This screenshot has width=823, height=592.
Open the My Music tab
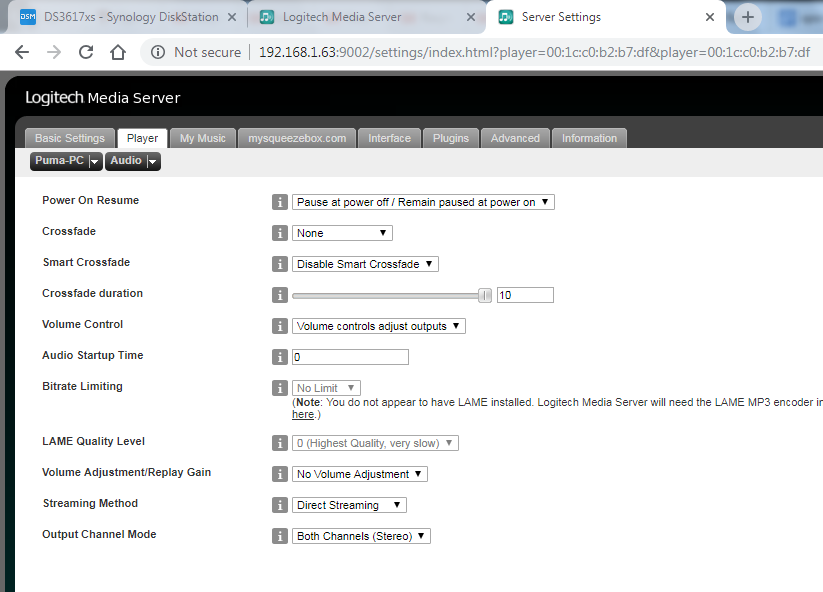[x=203, y=138]
